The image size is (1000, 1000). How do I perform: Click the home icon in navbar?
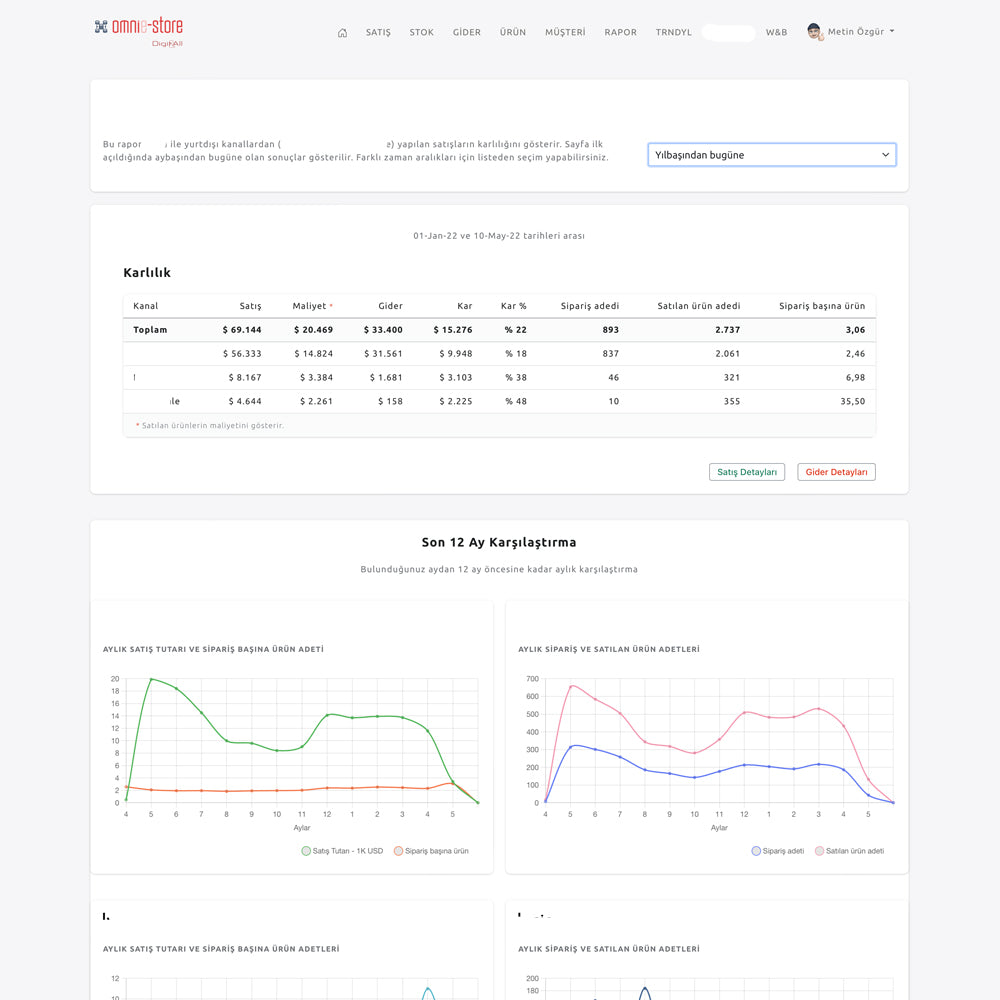coord(342,33)
